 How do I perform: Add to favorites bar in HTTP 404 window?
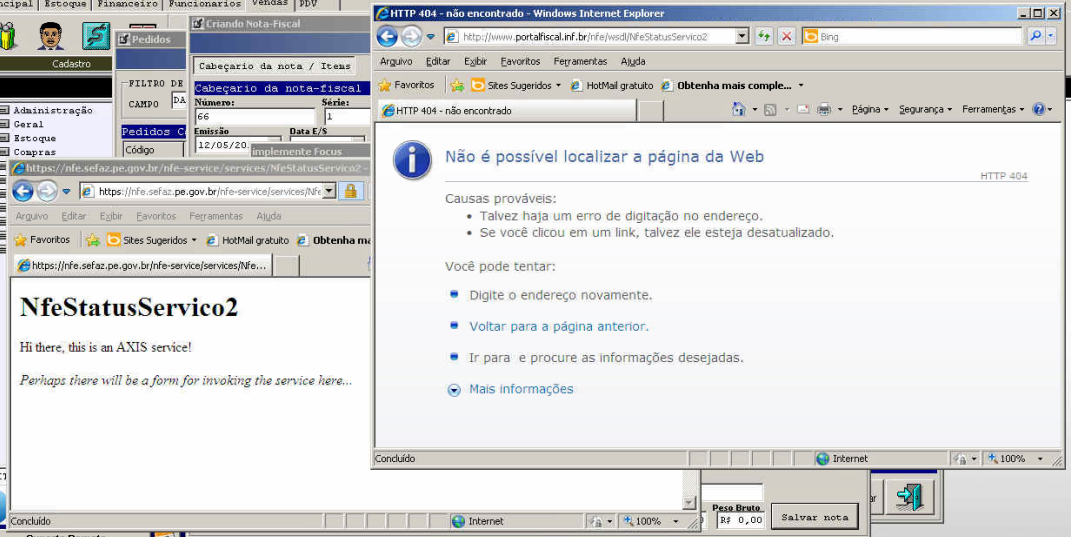tap(457, 85)
